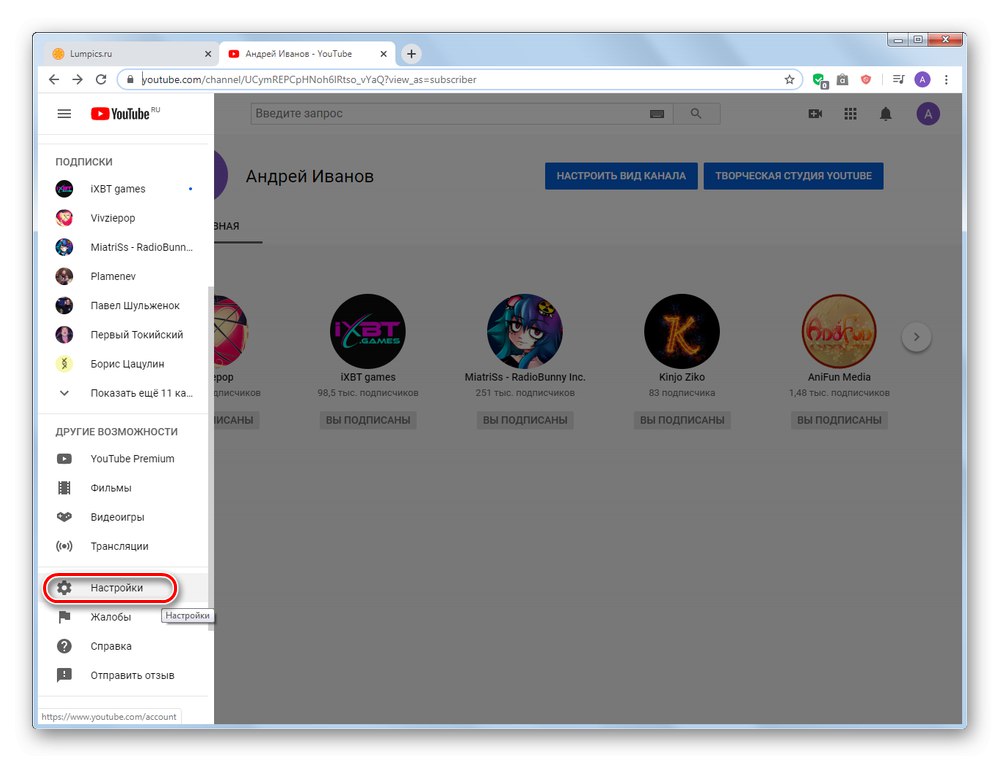1000x762 pixels.
Task: Open Павел Шульженок subscription avatar
Action: pos(64,305)
